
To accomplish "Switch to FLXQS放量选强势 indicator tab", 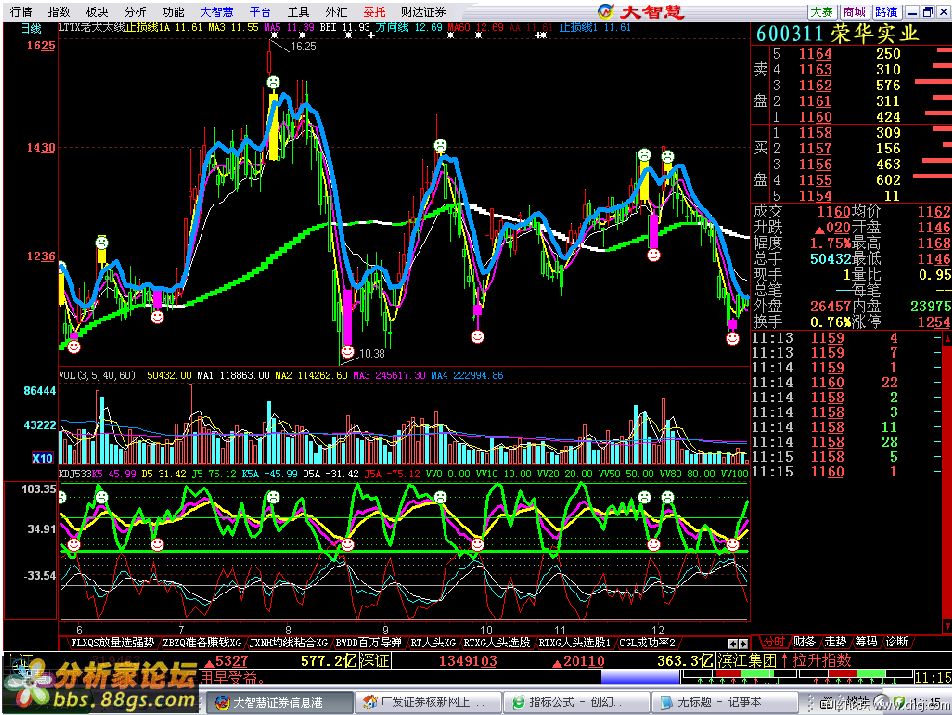I will [112, 642].
